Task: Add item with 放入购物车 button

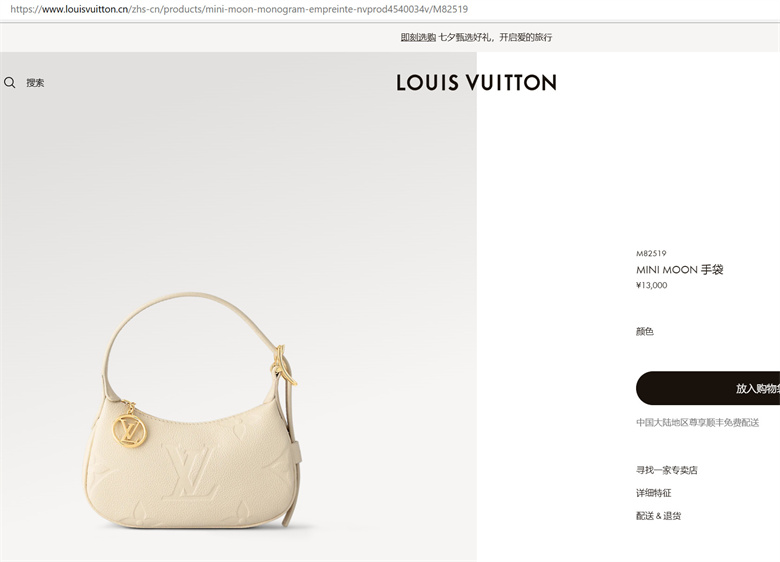Action: [708, 388]
